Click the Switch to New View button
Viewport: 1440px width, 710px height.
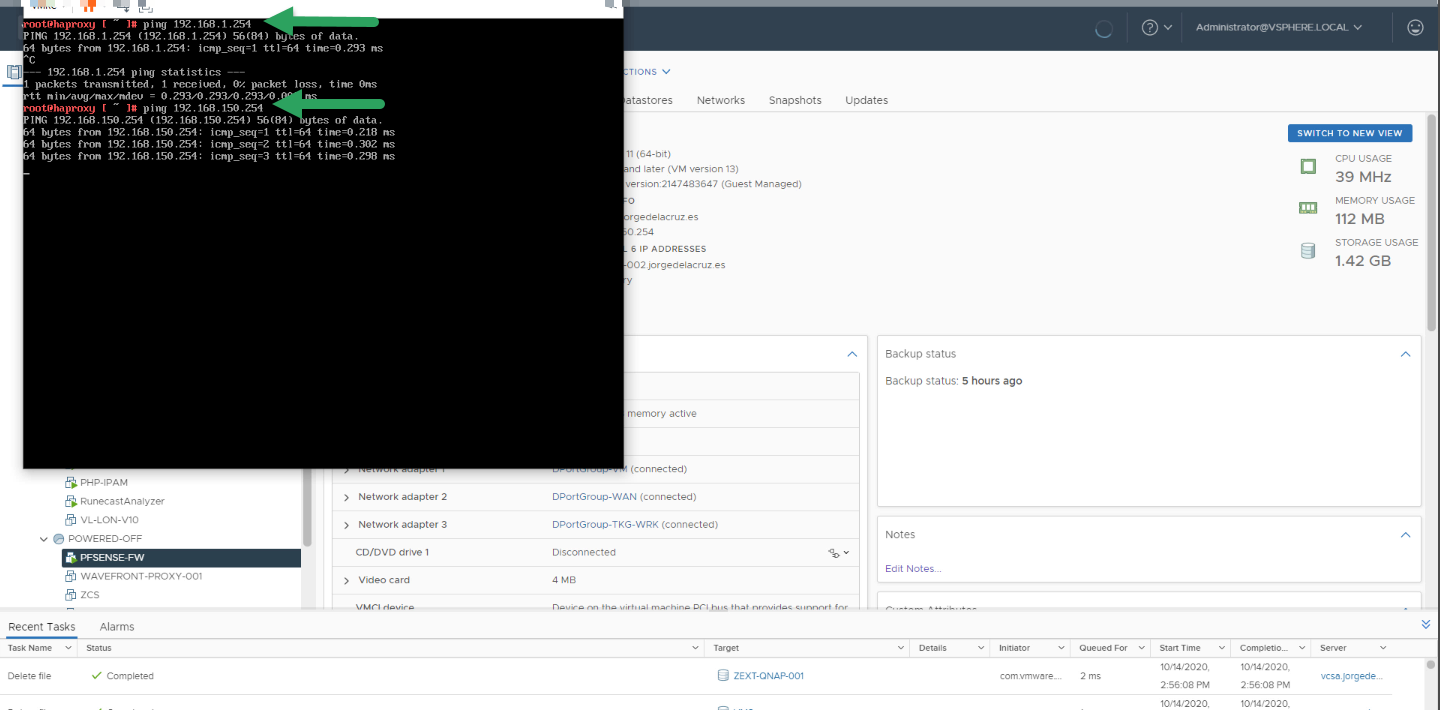pyautogui.click(x=1350, y=133)
